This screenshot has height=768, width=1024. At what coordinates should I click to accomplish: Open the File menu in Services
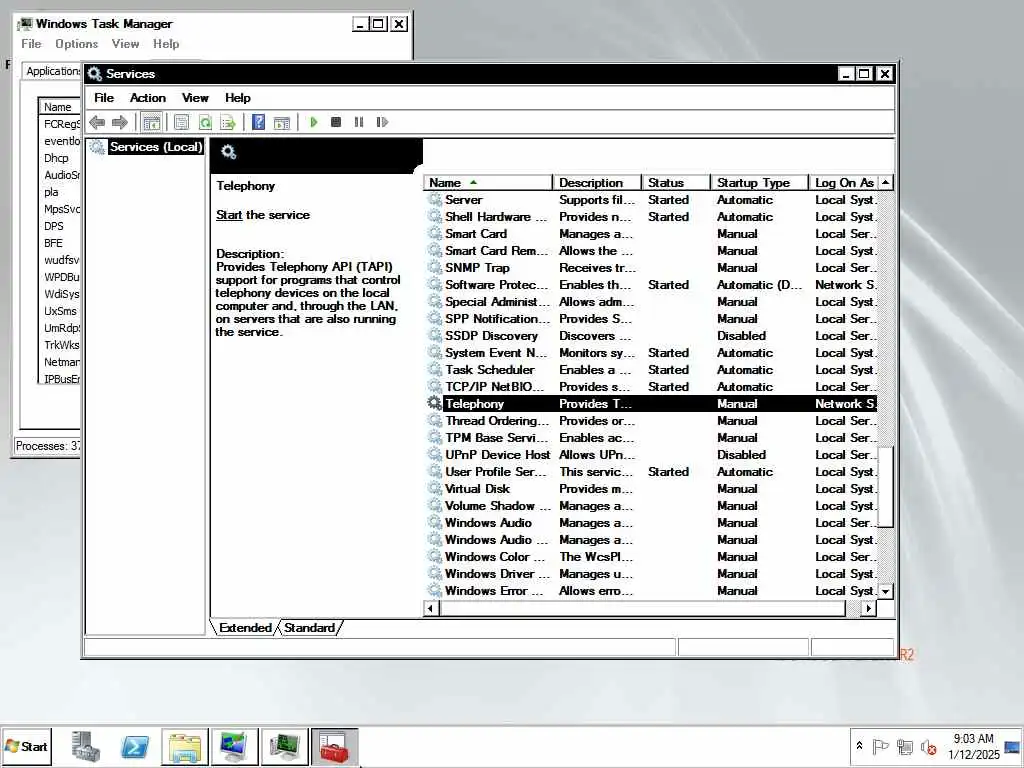(104, 98)
